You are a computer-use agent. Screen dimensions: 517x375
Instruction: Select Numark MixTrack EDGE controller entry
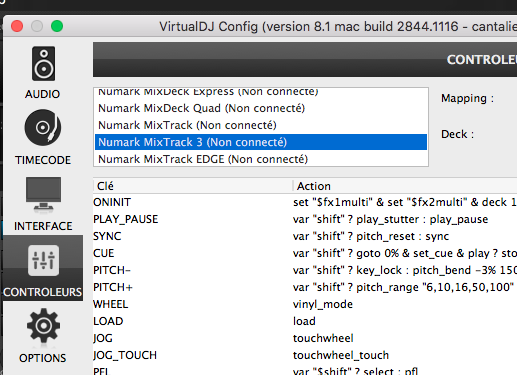click(261, 159)
